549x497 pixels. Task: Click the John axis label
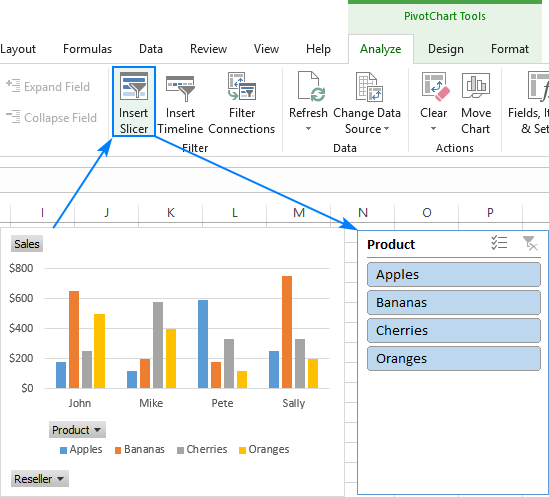click(x=80, y=403)
